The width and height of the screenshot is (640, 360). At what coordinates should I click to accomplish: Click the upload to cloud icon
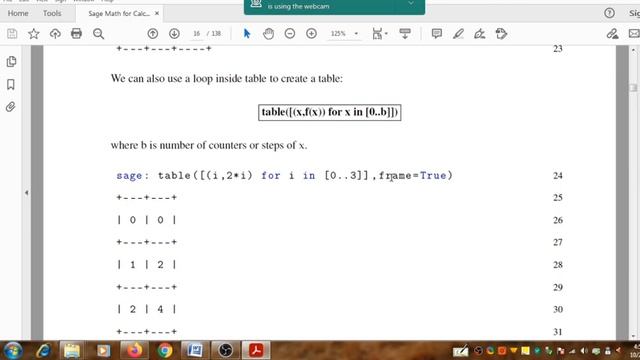click(55, 33)
